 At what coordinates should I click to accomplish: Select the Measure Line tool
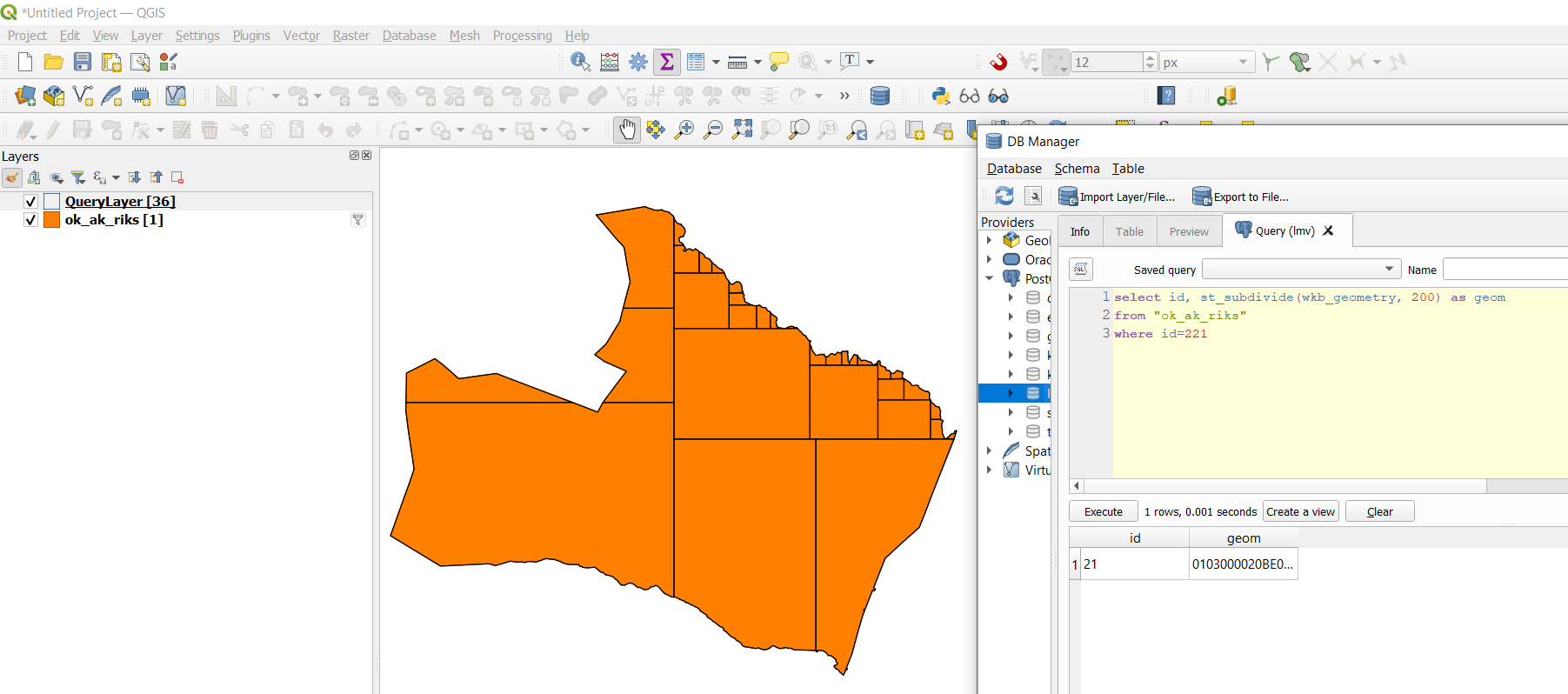coord(737,62)
